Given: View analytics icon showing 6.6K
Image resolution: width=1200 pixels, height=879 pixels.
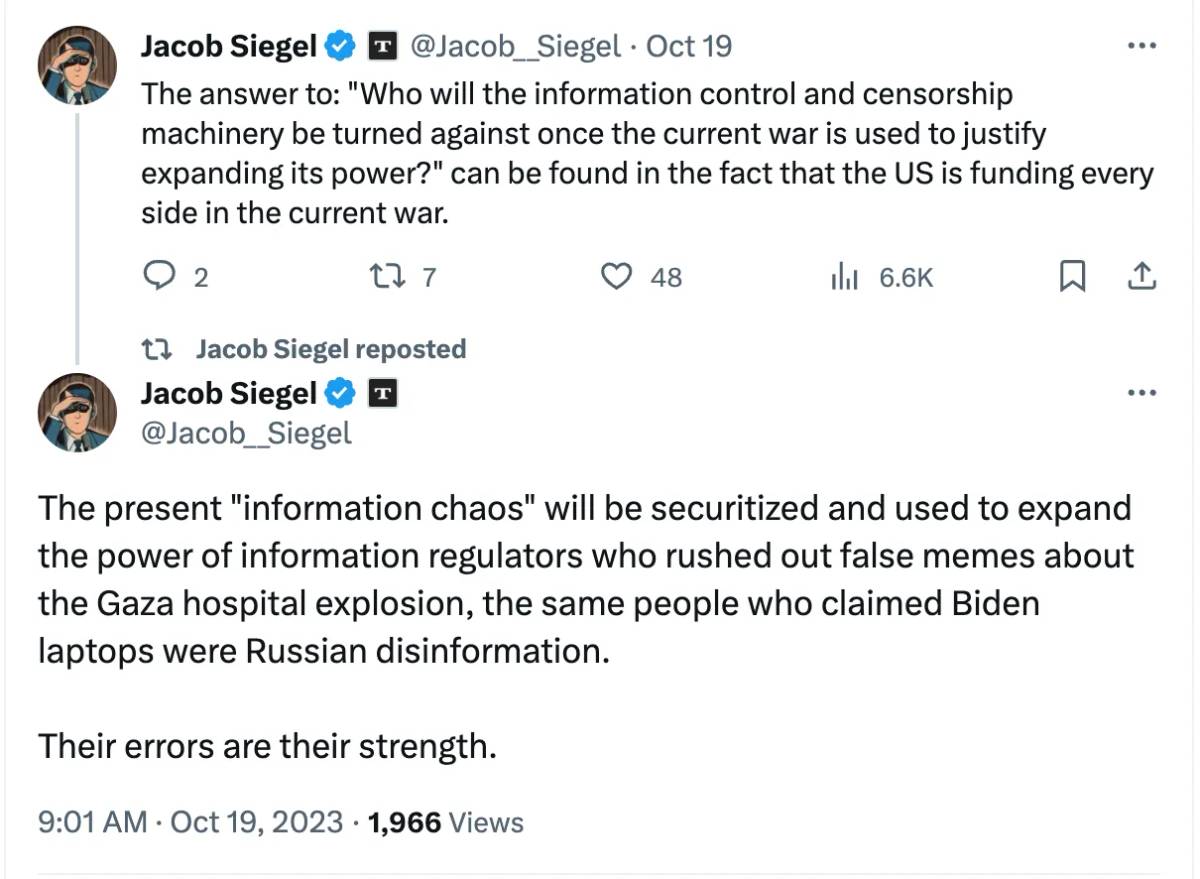Looking at the screenshot, I should point(845,277).
